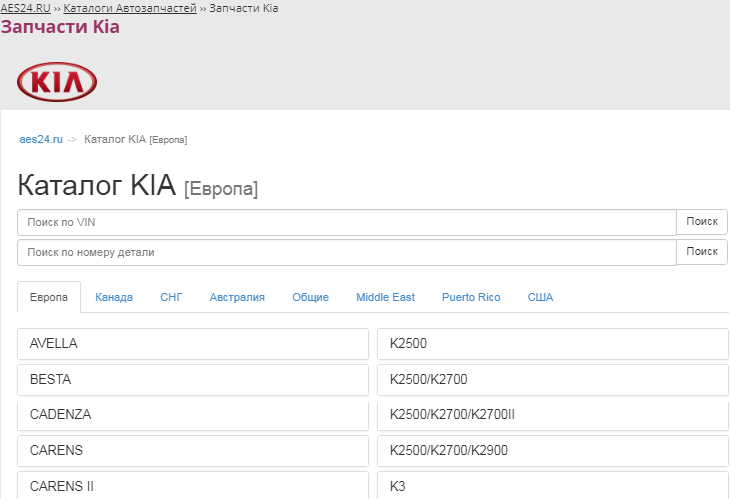730x499 pixels.
Task: Open the Общие tab
Action: [310, 297]
